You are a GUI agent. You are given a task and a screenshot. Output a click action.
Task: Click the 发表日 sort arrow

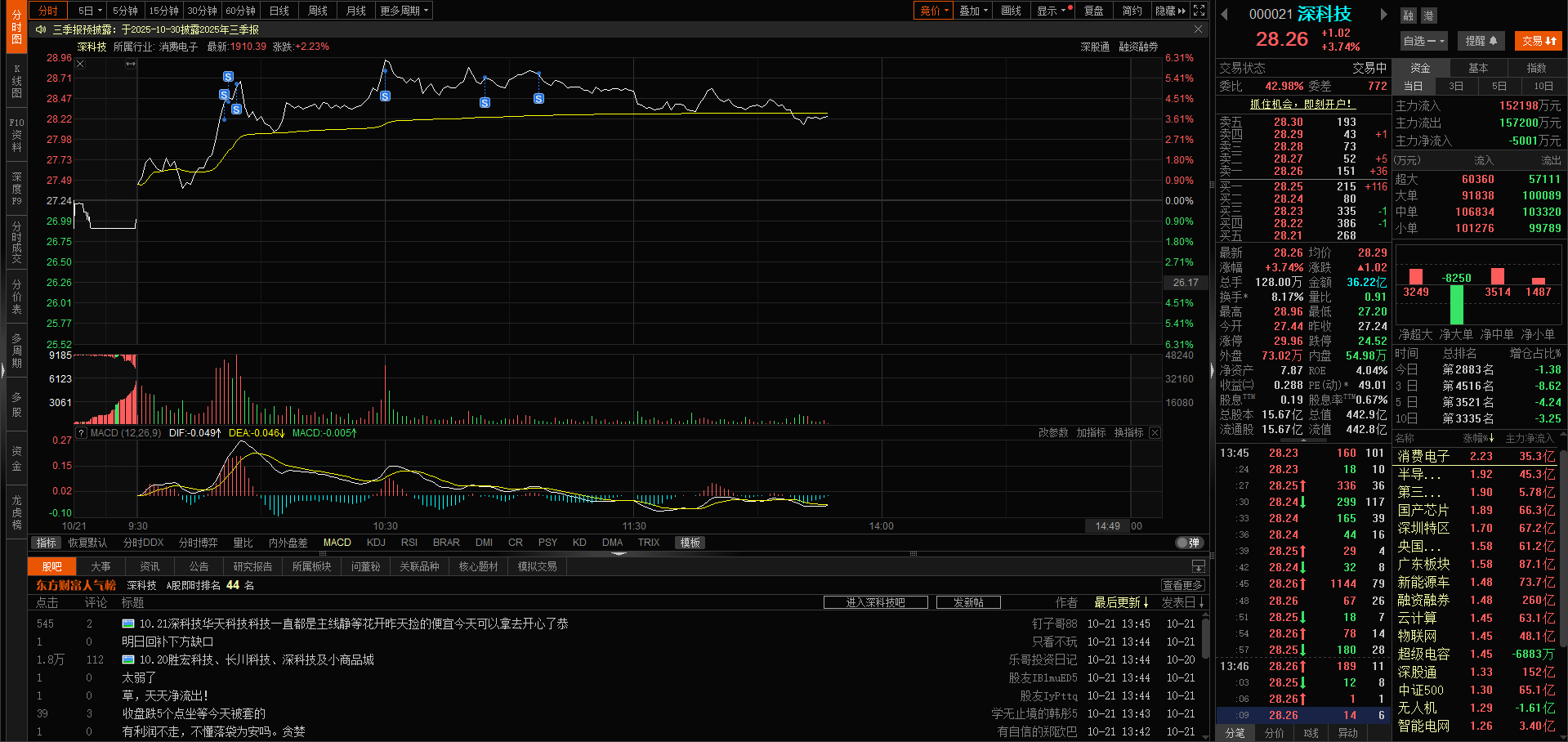tap(1202, 602)
